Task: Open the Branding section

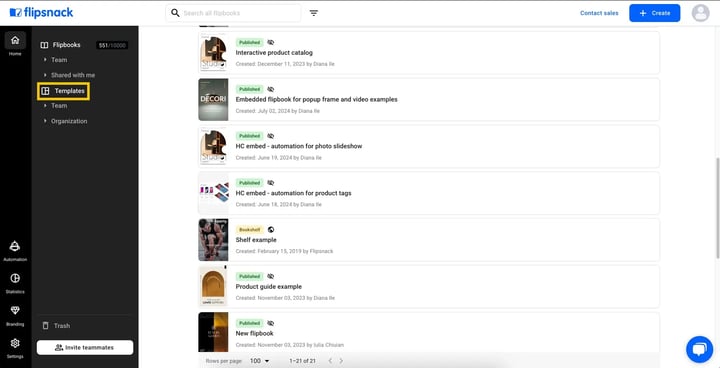Action: (15, 315)
